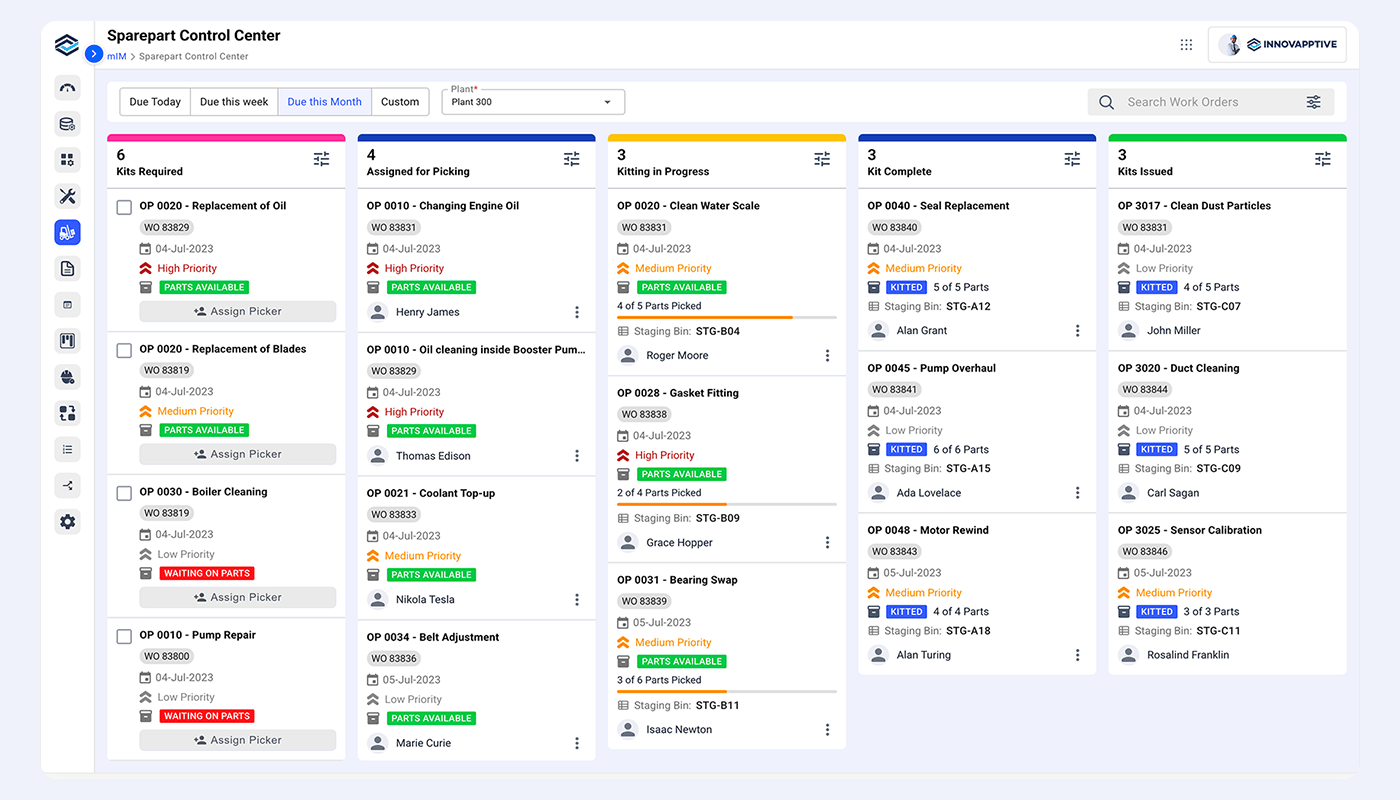Select the Custom date tab

(x=400, y=102)
